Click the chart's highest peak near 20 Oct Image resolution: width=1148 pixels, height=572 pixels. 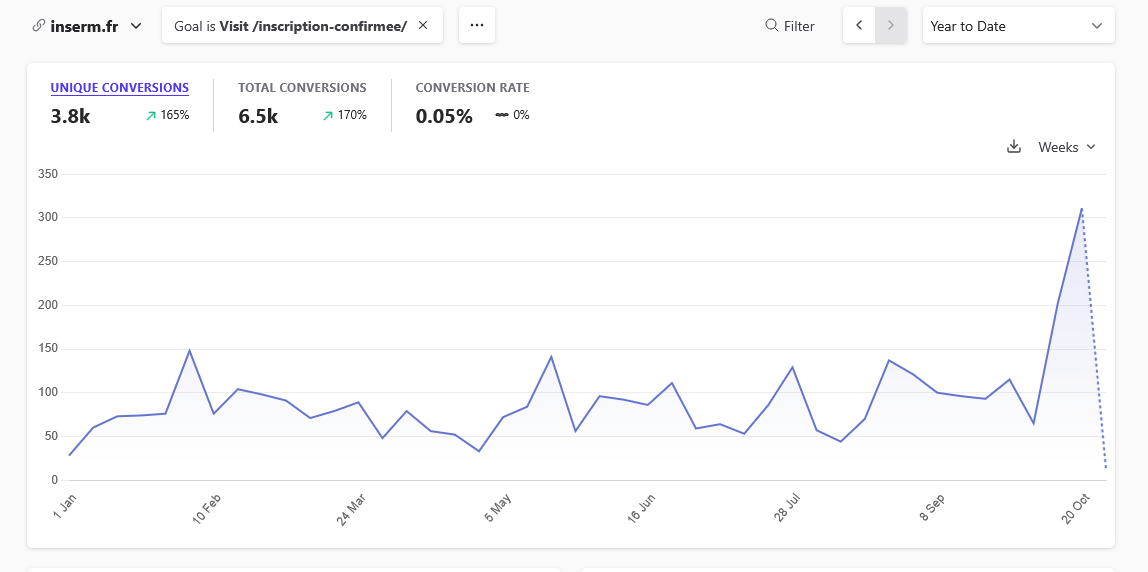[1081, 209]
